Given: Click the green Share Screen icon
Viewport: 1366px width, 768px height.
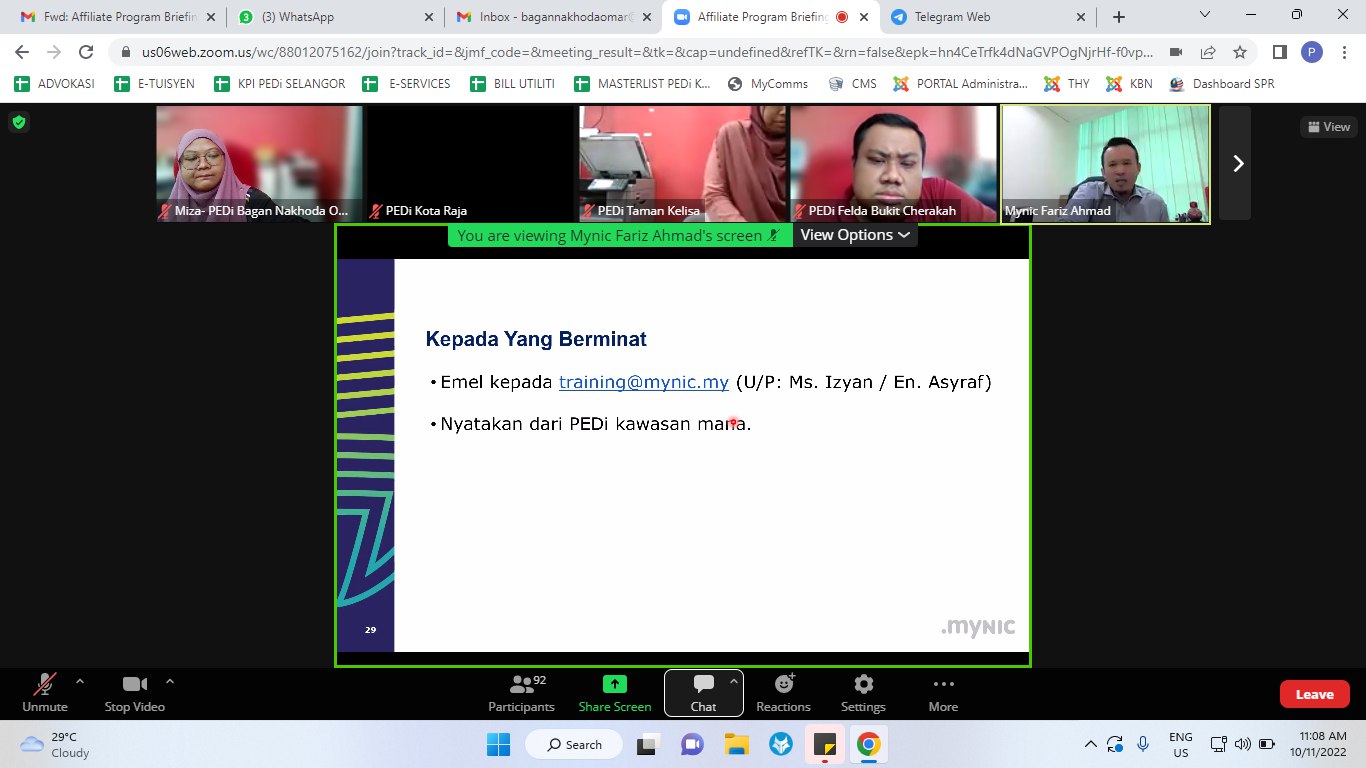Looking at the screenshot, I should (x=614, y=685).
